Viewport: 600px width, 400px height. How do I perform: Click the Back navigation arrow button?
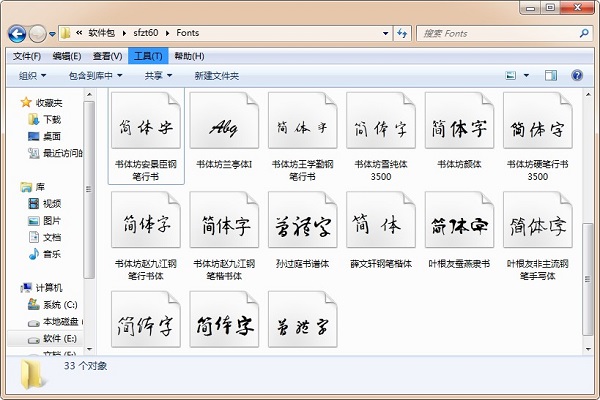18,34
